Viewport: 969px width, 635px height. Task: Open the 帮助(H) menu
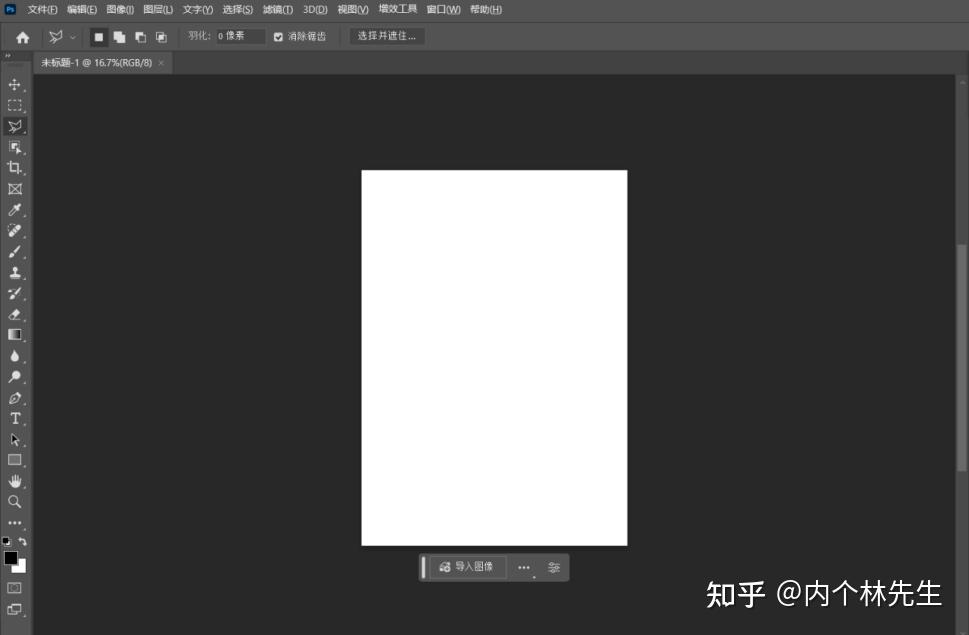tap(486, 9)
